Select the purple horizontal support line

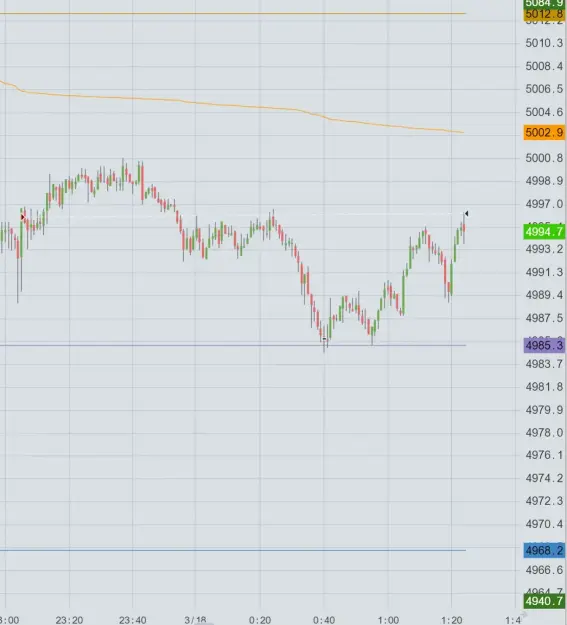tap(233, 345)
